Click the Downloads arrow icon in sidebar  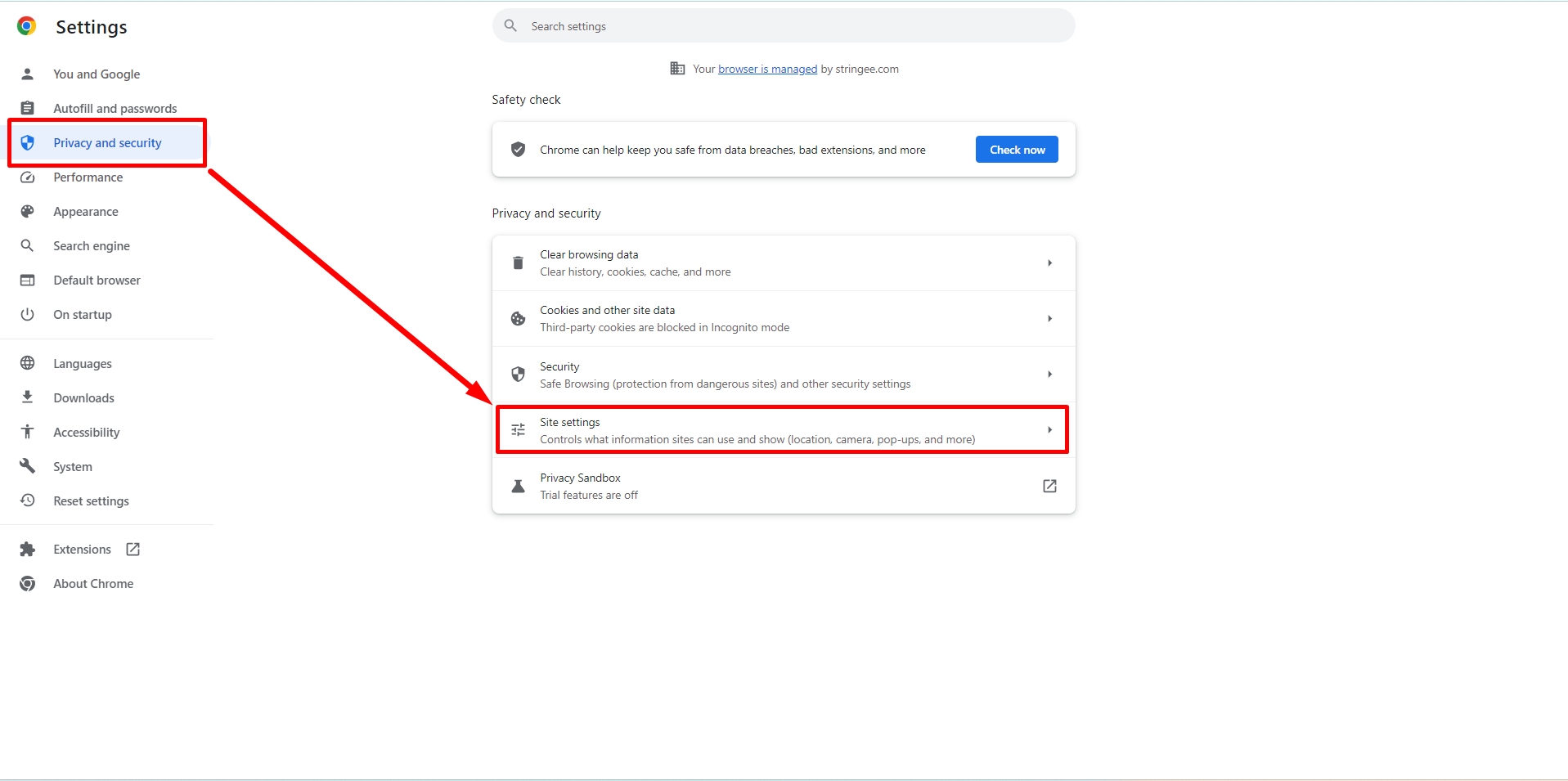point(27,397)
